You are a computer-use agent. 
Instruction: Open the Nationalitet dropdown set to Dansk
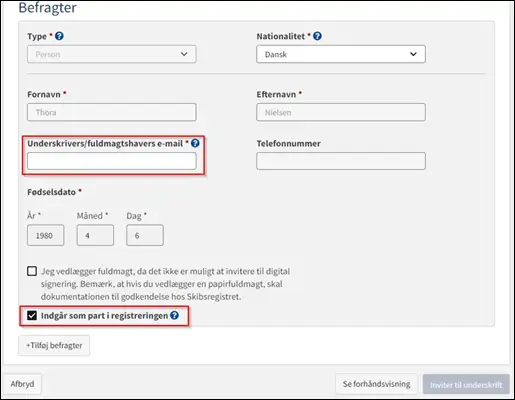click(341, 54)
